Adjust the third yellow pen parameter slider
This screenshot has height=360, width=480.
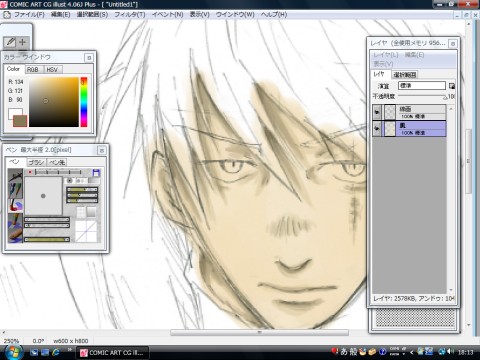point(82,201)
